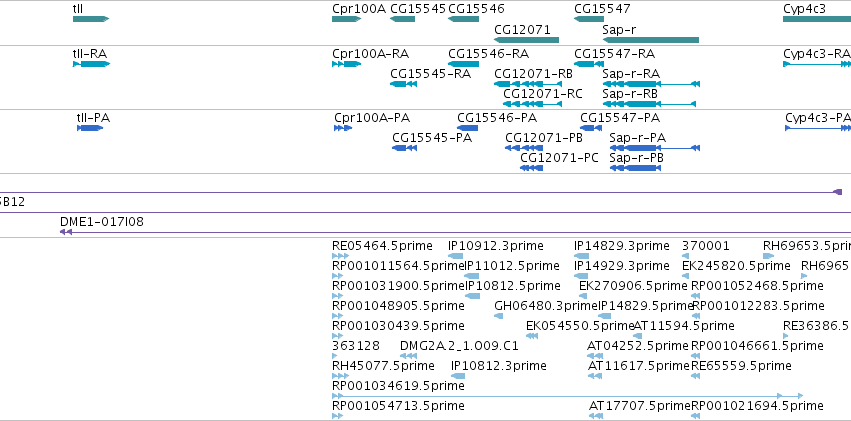Image resolution: width=851 pixels, height=421 pixels.
Task: Select the GH06480.3prime EST
Action: point(499,316)
